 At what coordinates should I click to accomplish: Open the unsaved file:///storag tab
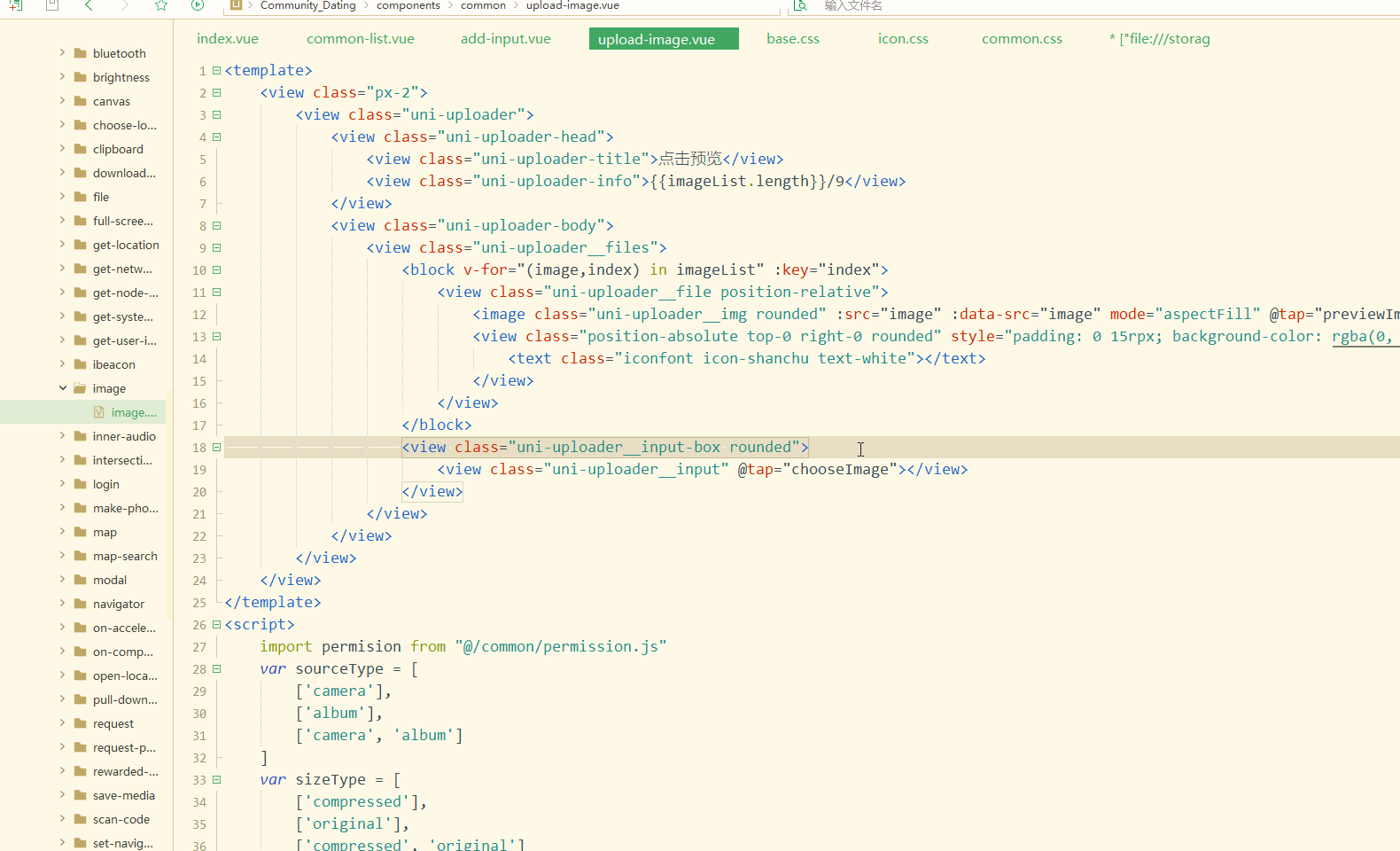pos(1159,39)
